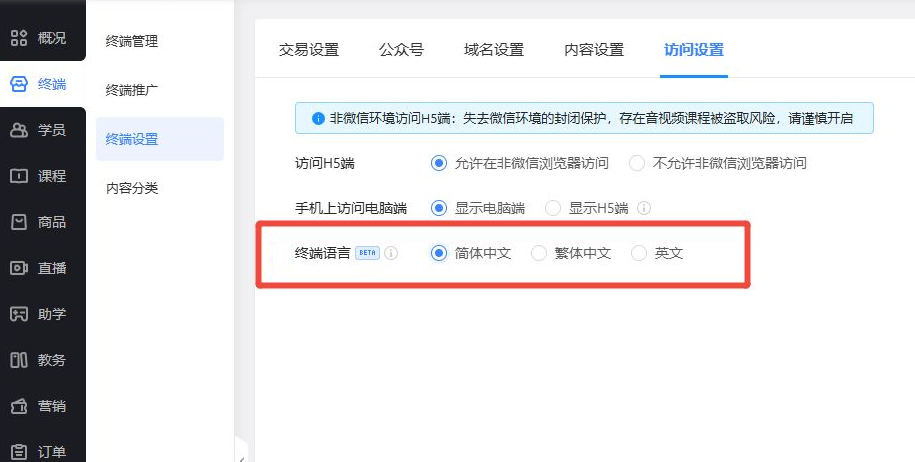Image resolution: width=915 pixels, height=462 pixels.
Task: Open the 域名设置 tab
Action: click(x=493, y=49)
